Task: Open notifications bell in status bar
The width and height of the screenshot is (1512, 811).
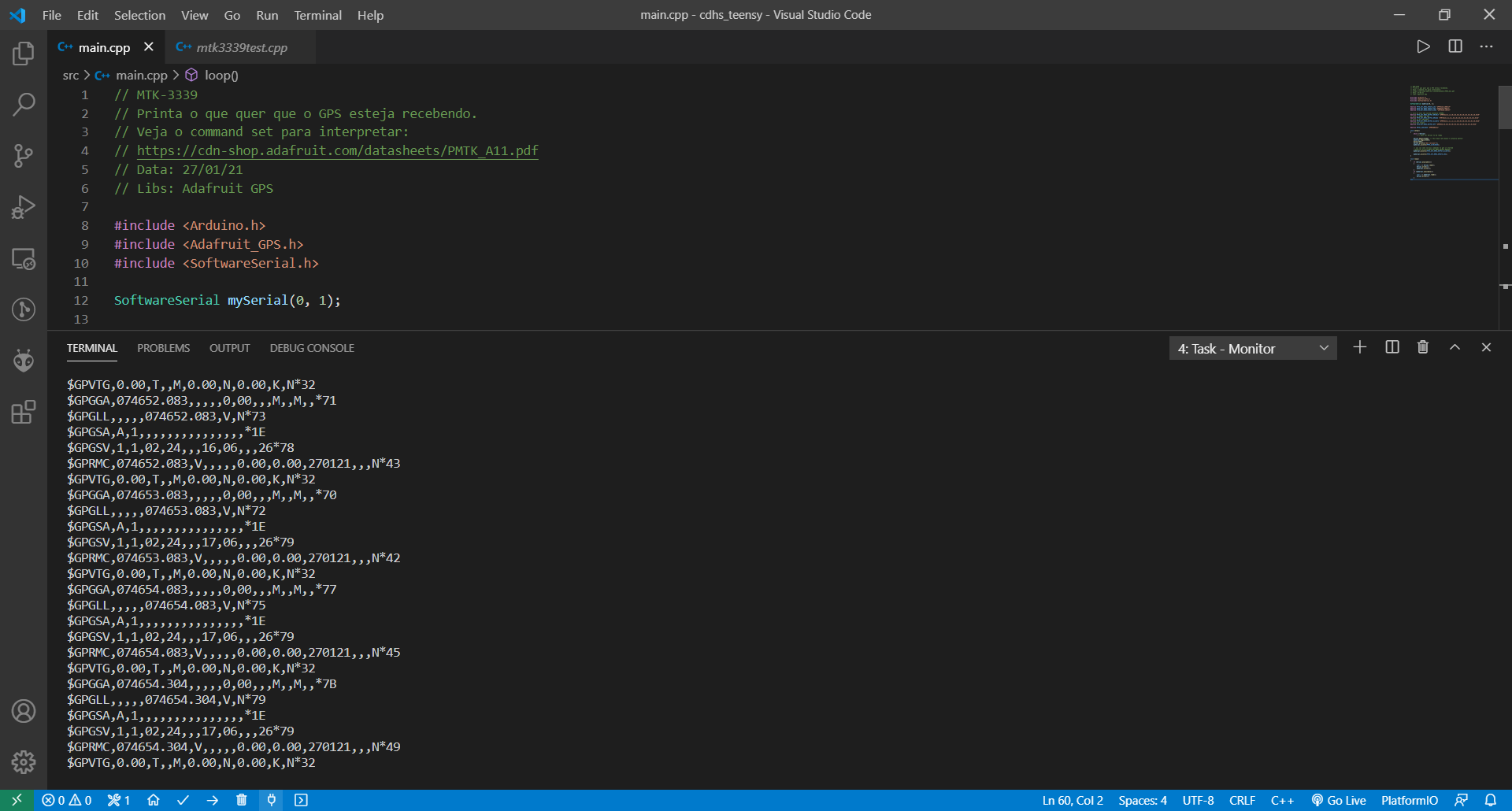Action: click(1491, 800)
